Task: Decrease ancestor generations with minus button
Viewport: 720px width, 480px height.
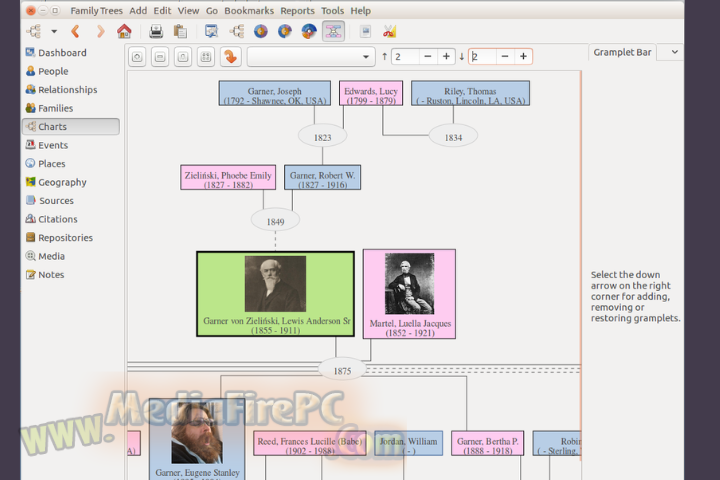Action: point(428,56)
